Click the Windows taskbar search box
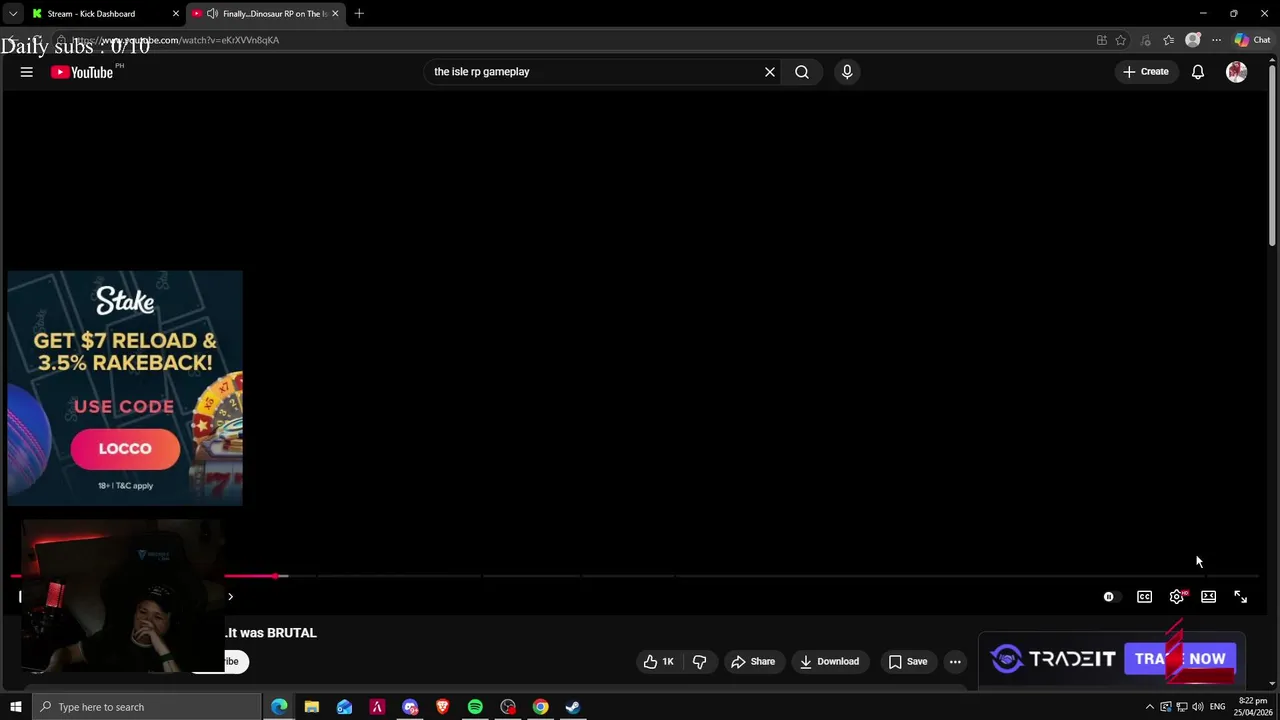 [146, 707]
